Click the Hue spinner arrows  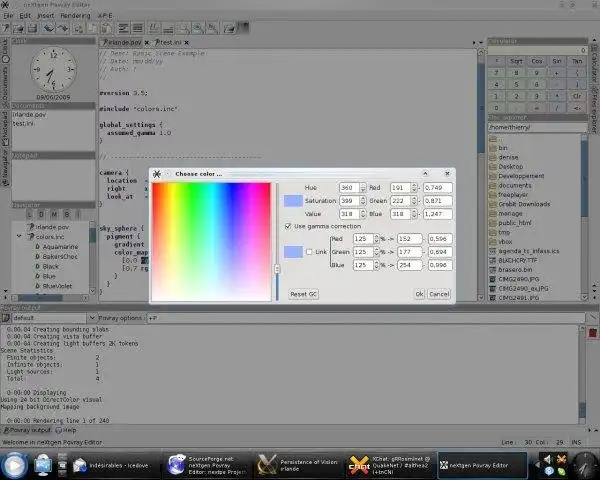pyautogui.click(x=363, y=188)
